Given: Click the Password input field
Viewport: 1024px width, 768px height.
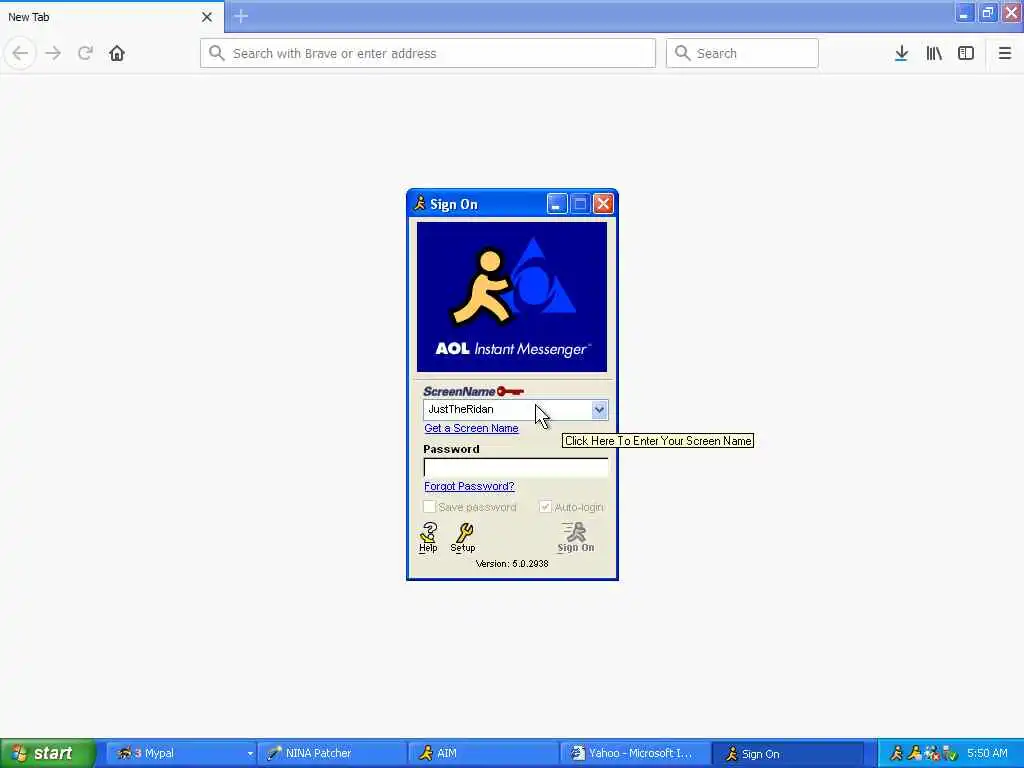Looking at the screenshot, I should pos(516,468).
